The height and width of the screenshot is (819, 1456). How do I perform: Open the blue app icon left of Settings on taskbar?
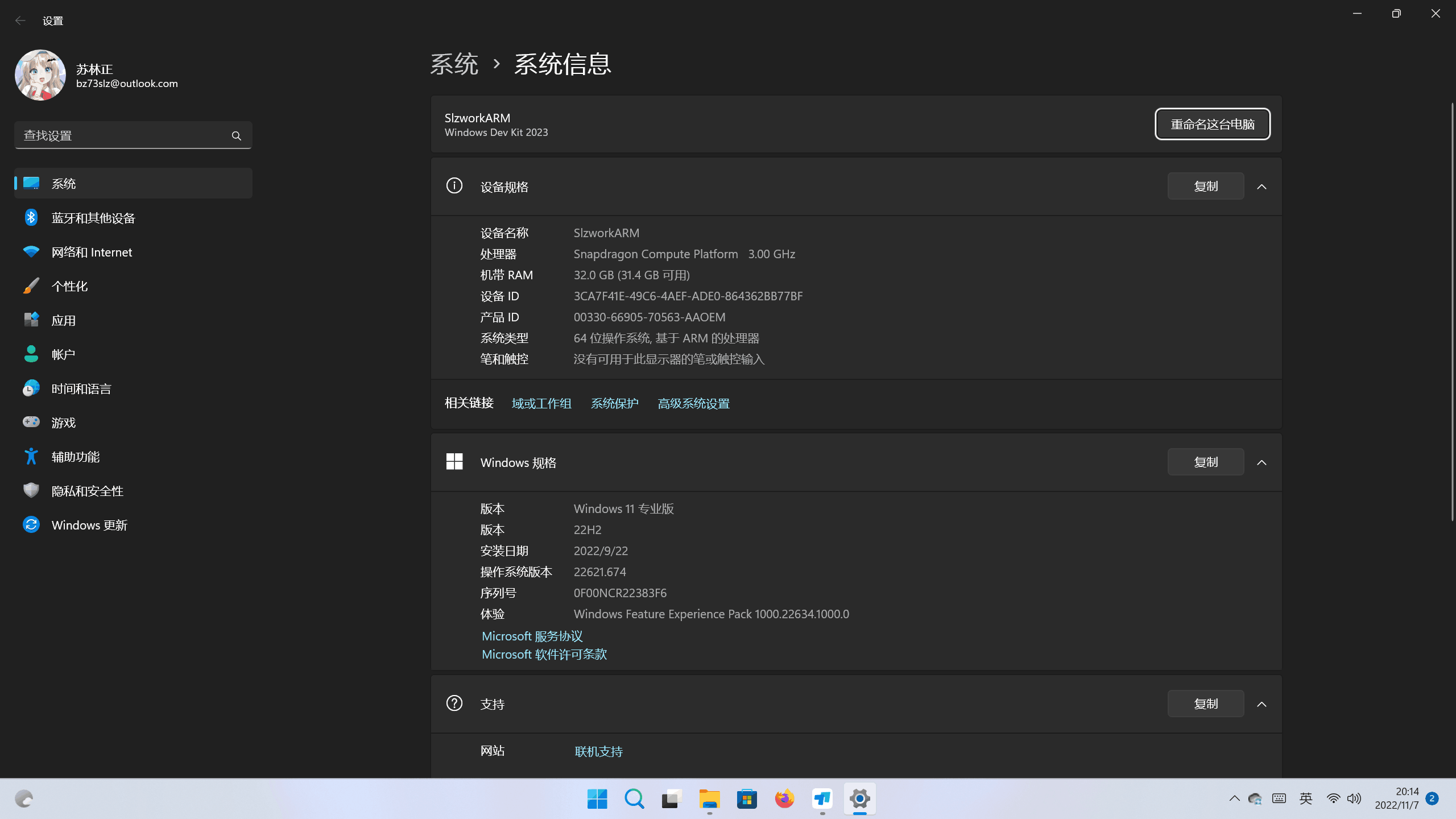click(x=822, y=799)
